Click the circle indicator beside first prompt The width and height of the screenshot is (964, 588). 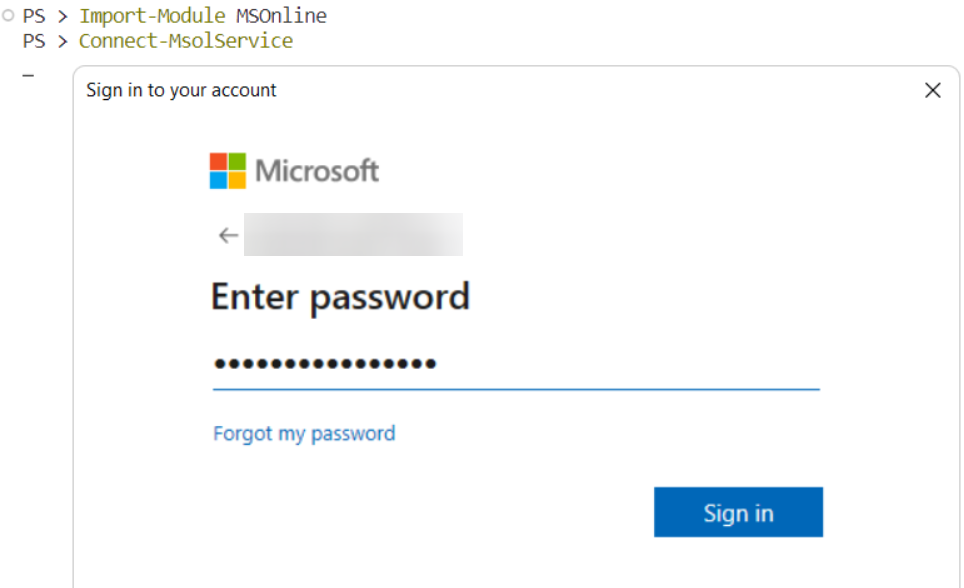pos(8,15)
